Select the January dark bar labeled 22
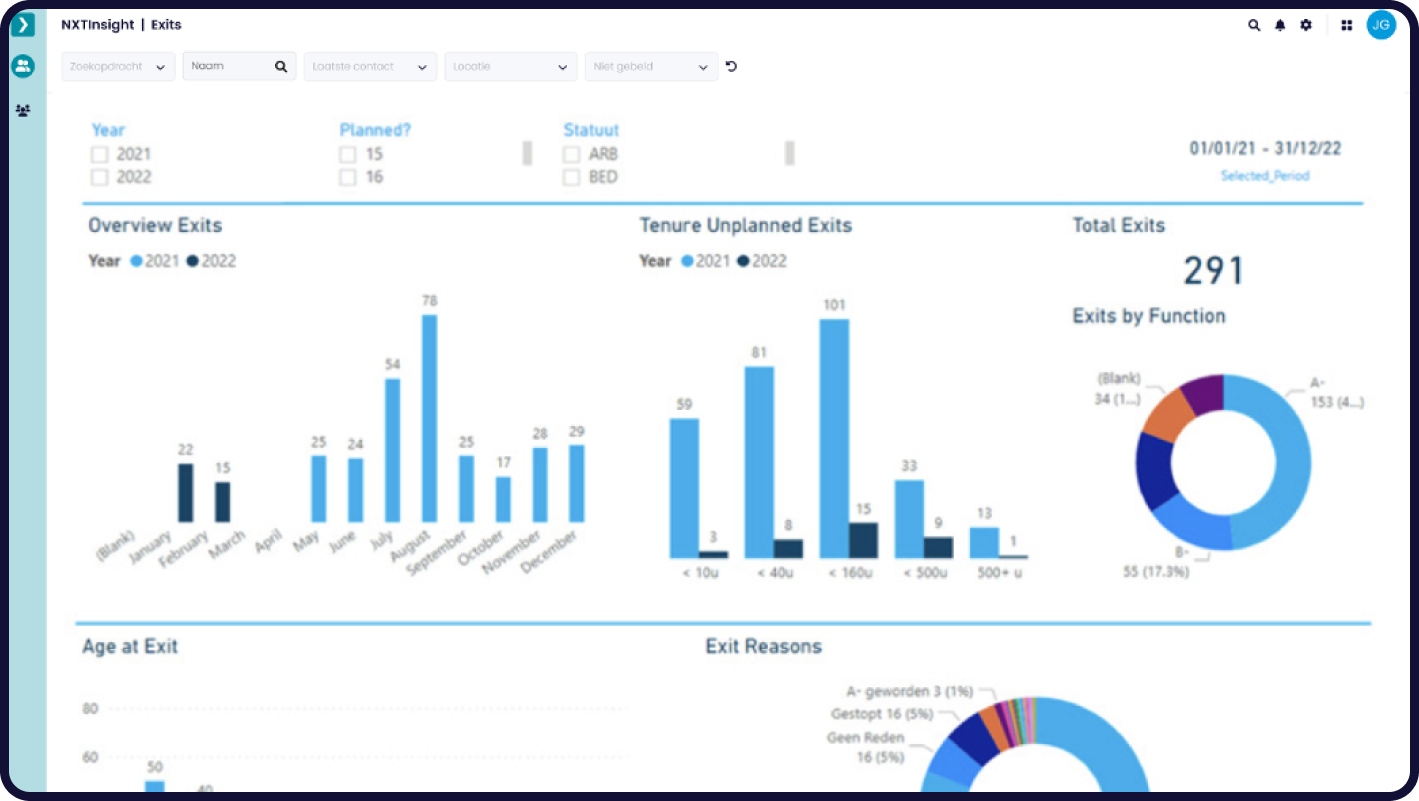1419x801 pixels. click(x=185, y=493)
